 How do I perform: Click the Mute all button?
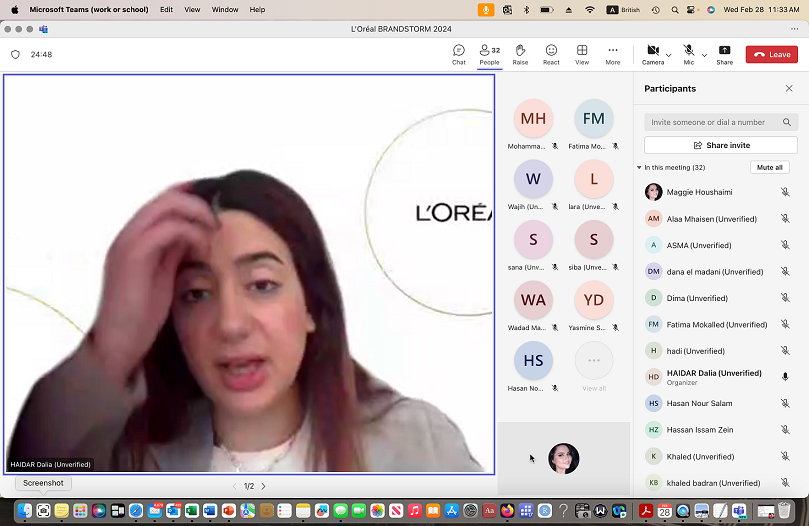tap(769, 167)
